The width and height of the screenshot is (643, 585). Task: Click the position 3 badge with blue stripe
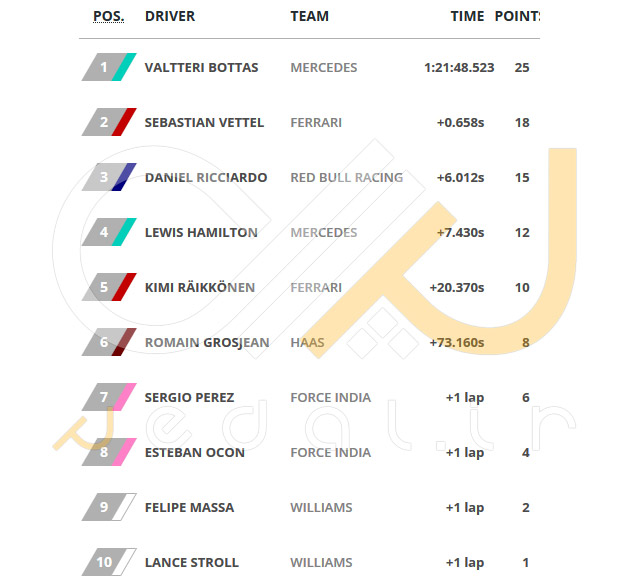tap(109, 177)
